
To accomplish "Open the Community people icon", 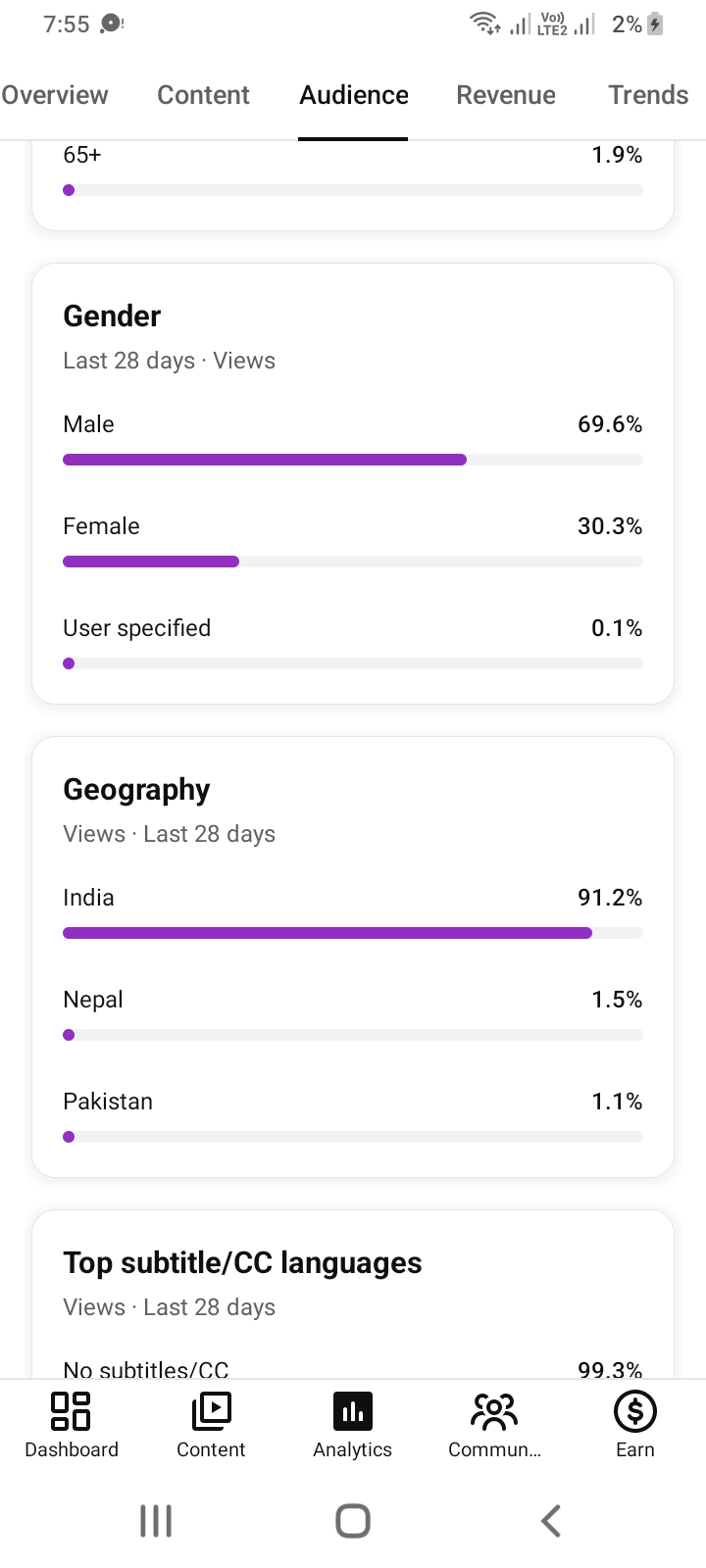I will point(494,1411).
